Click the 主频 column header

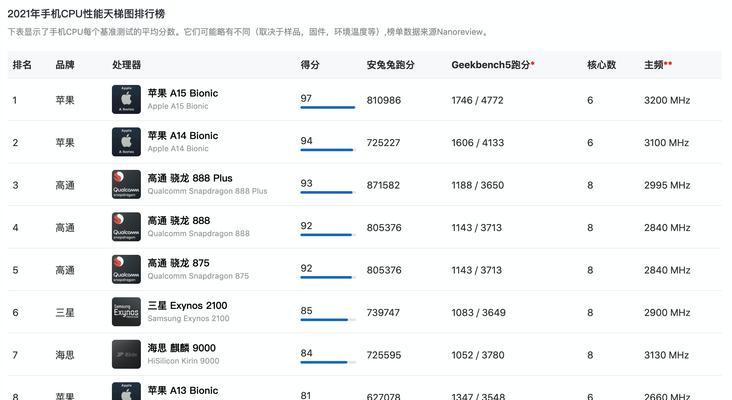click(658, 65)
